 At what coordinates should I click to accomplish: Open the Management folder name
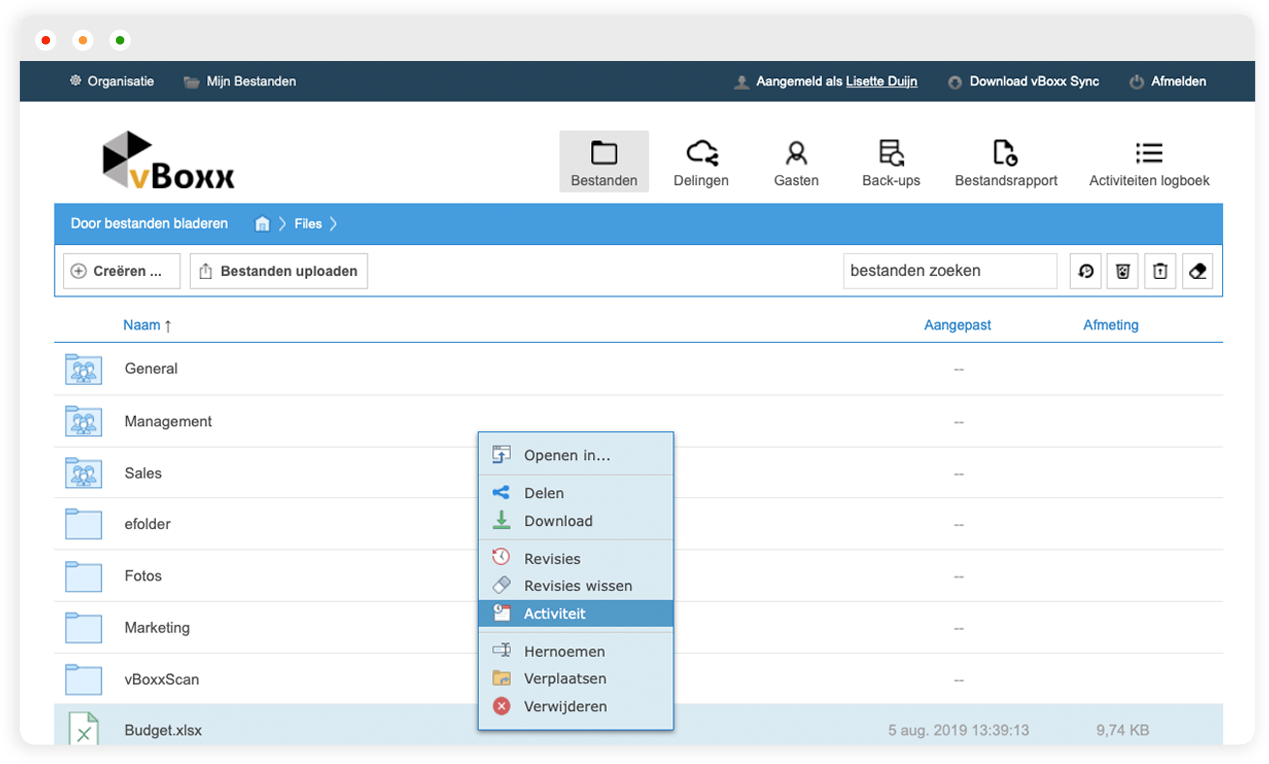(x=168, y=421)
